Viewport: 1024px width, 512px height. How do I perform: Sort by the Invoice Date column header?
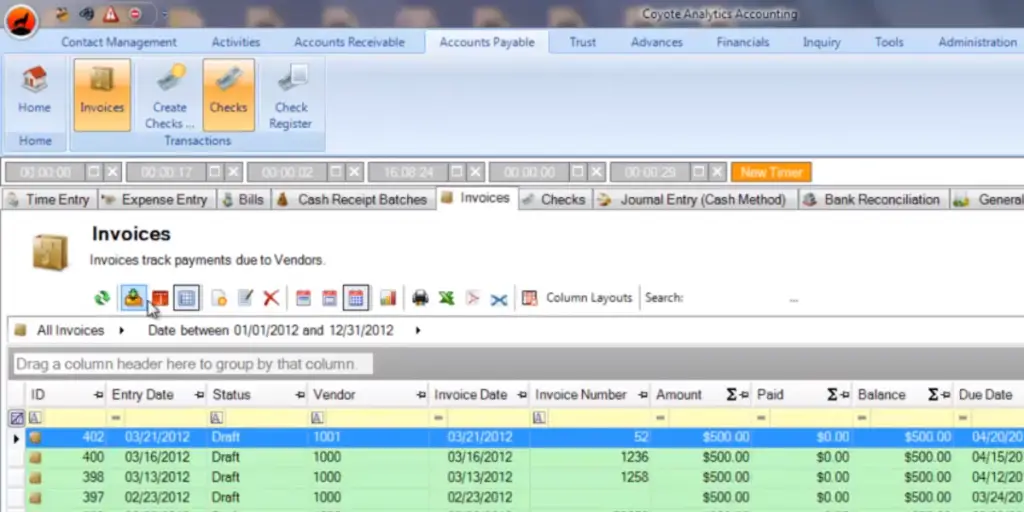click(479, 395)
